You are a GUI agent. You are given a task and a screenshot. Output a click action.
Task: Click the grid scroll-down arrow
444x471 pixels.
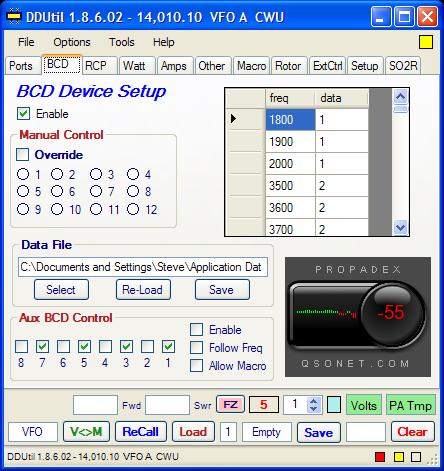tap(400, 228)
